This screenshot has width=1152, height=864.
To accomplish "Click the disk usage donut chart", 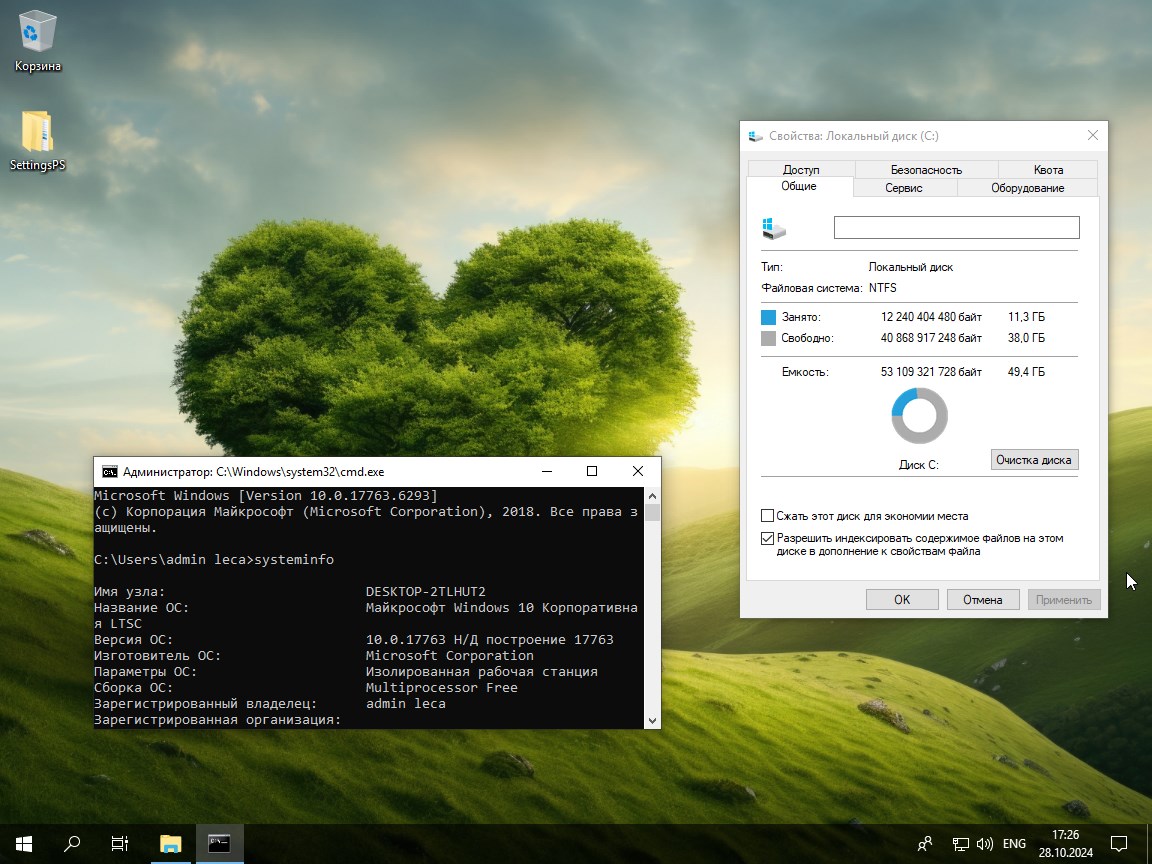I will coord(919,416).
